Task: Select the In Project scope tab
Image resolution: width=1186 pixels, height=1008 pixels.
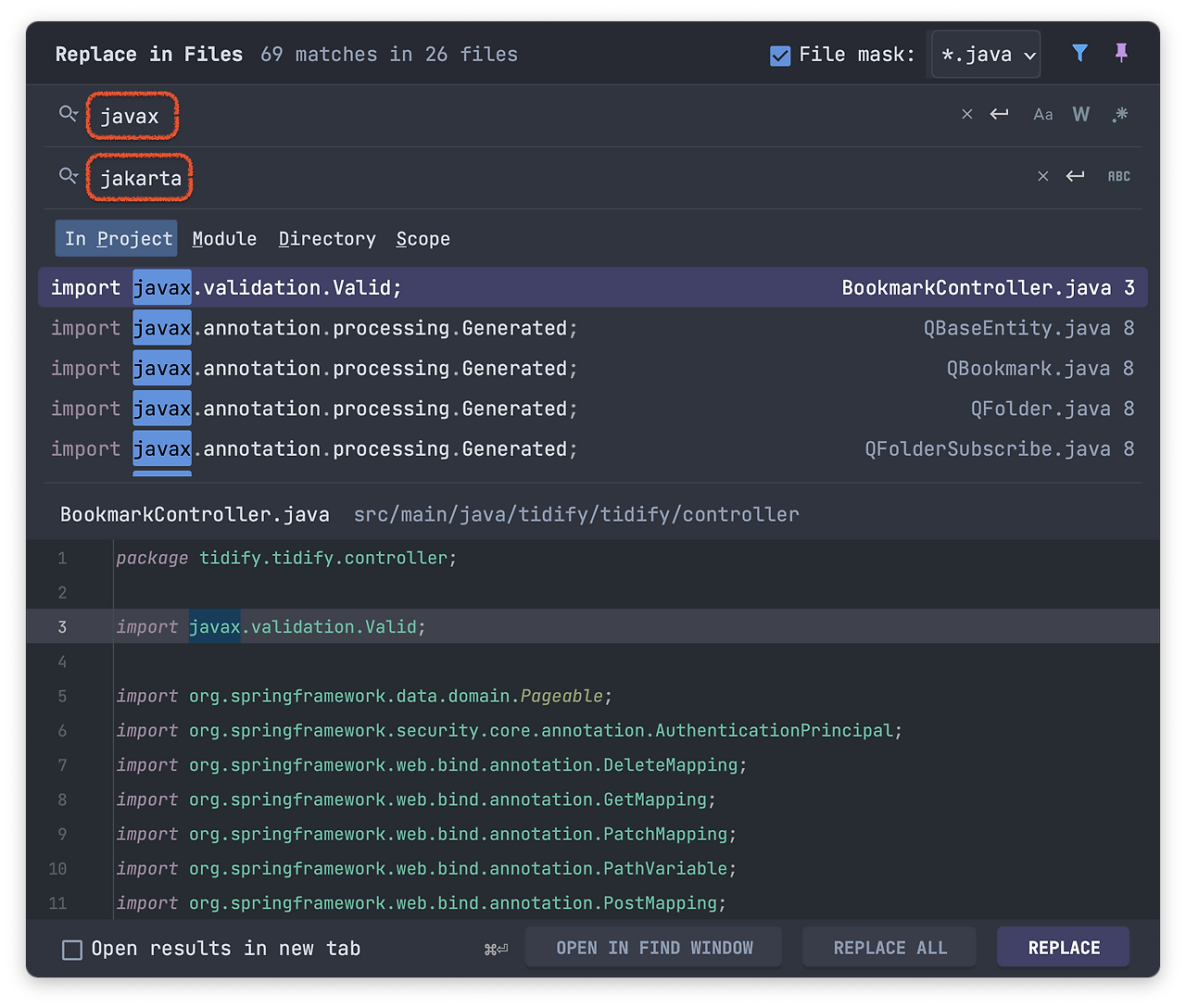Action: (x=118, y=238)
